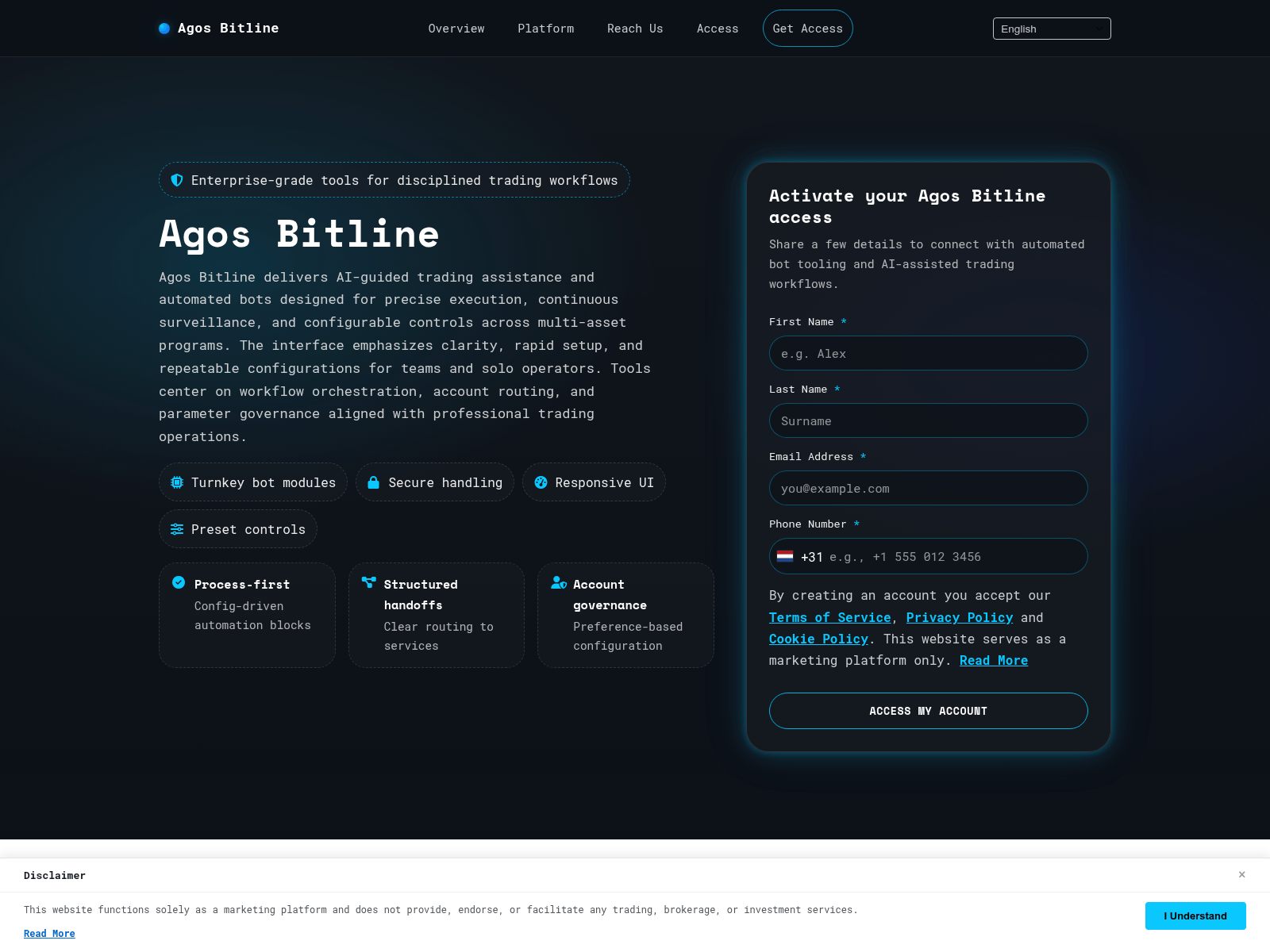1270x952 pixels.
Task: Select the Netherlands flag country code picker
Action: click(785, 556)
